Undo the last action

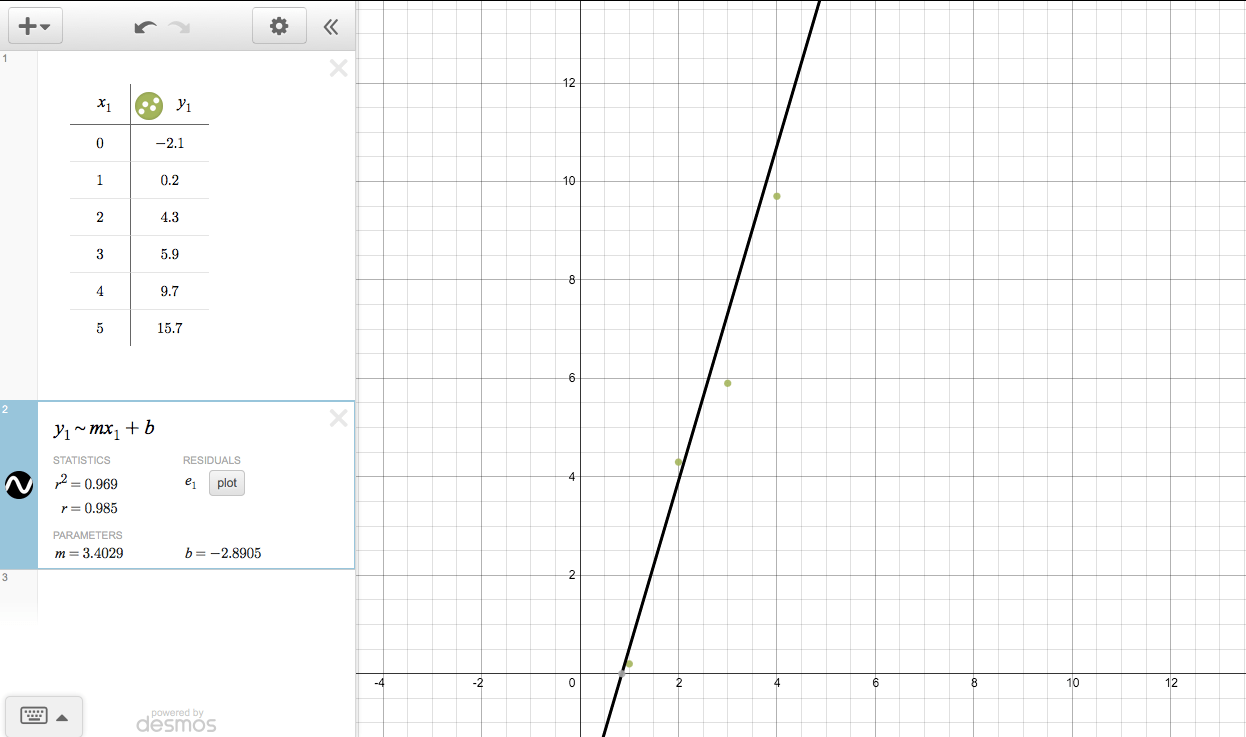[146, 27]
